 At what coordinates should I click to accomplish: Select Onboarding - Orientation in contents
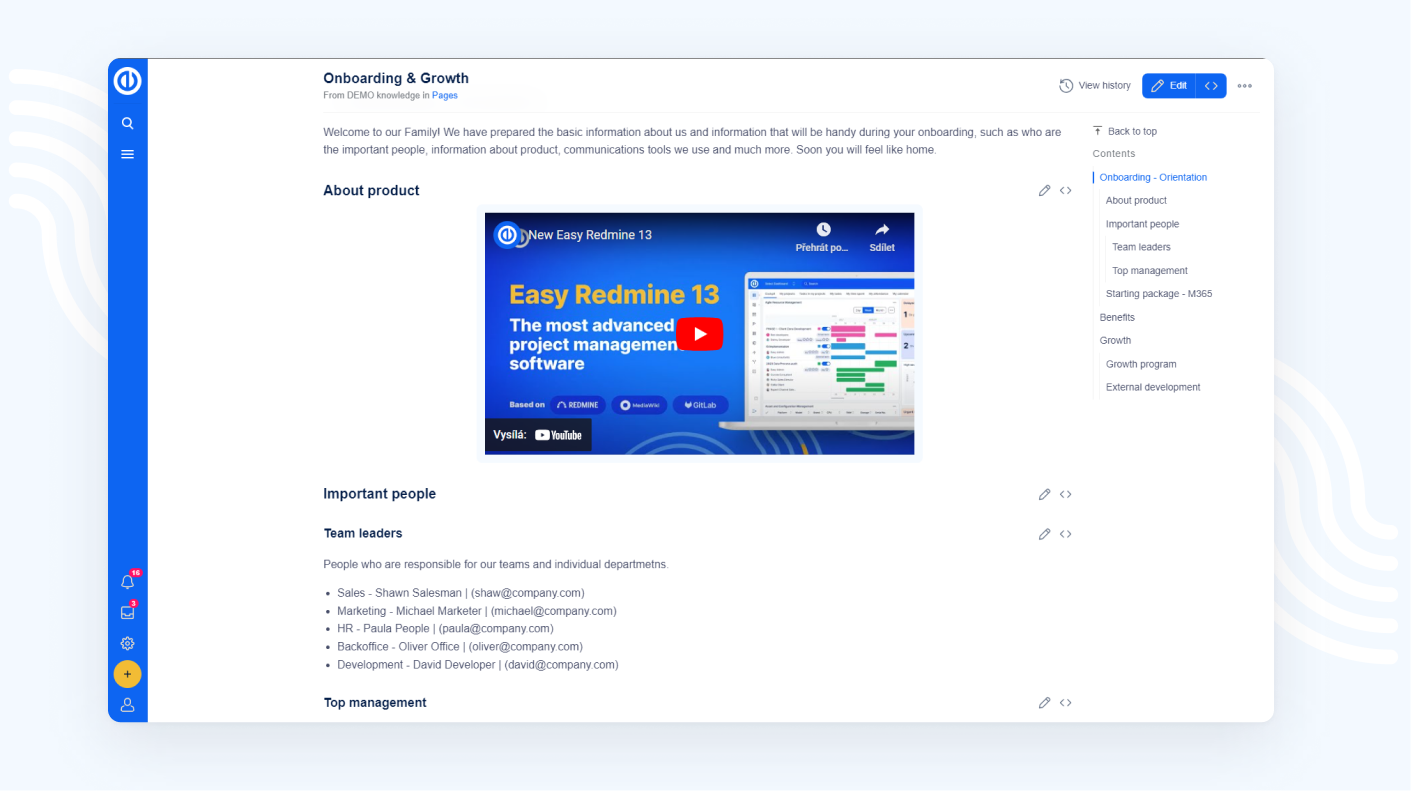1153,177
